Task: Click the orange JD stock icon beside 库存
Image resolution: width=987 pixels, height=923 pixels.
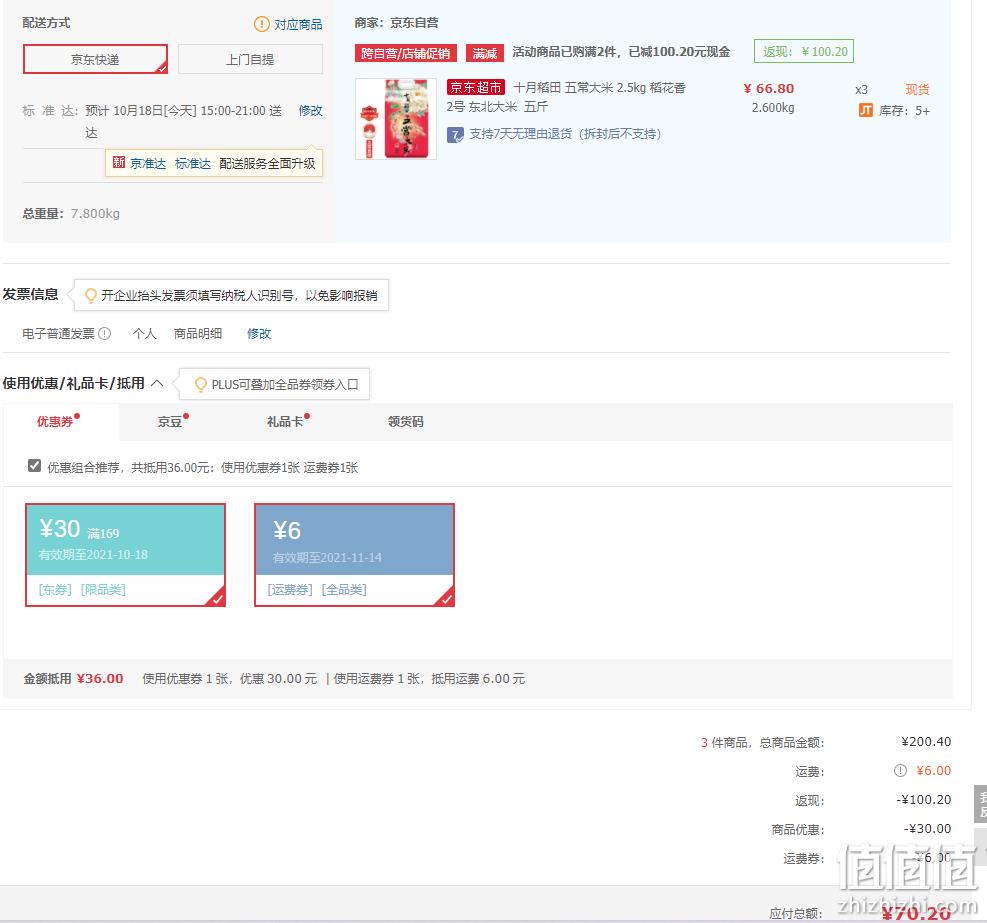Action: click(866, 111)
